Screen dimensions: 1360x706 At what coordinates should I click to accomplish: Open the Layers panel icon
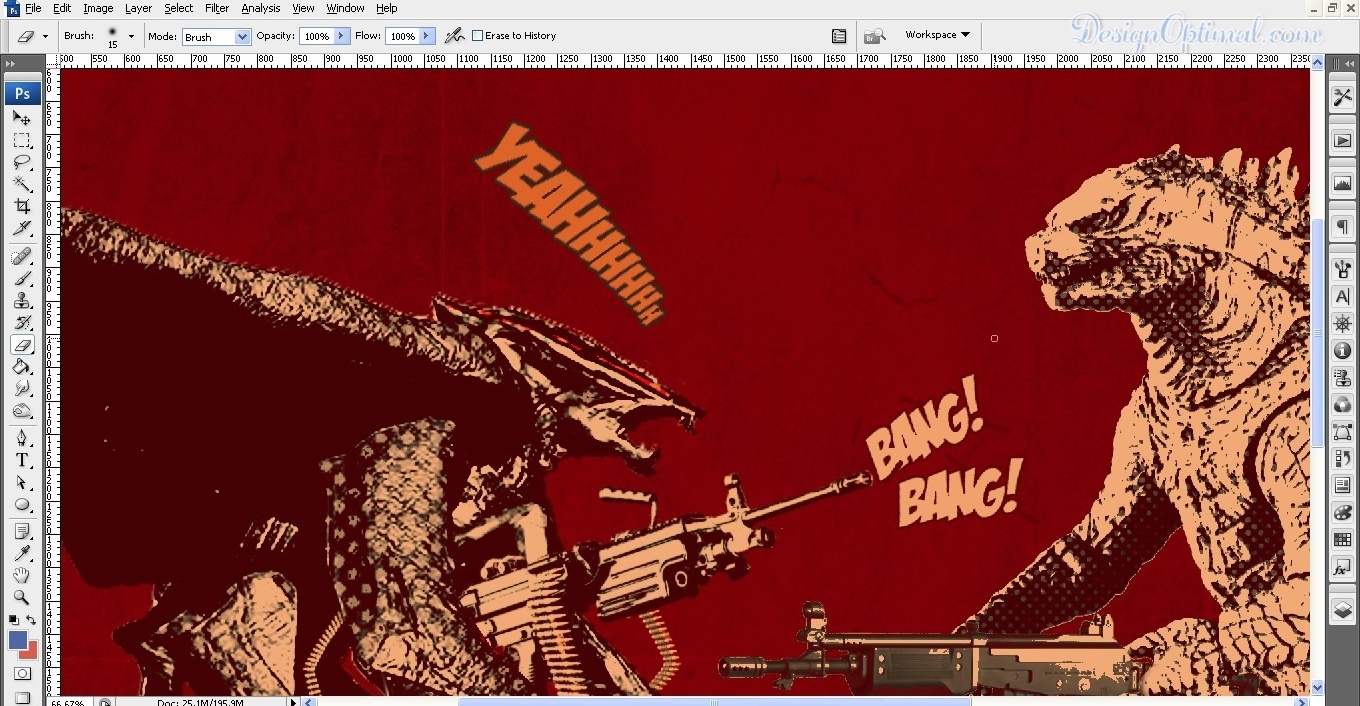(x=1342, y=609)
